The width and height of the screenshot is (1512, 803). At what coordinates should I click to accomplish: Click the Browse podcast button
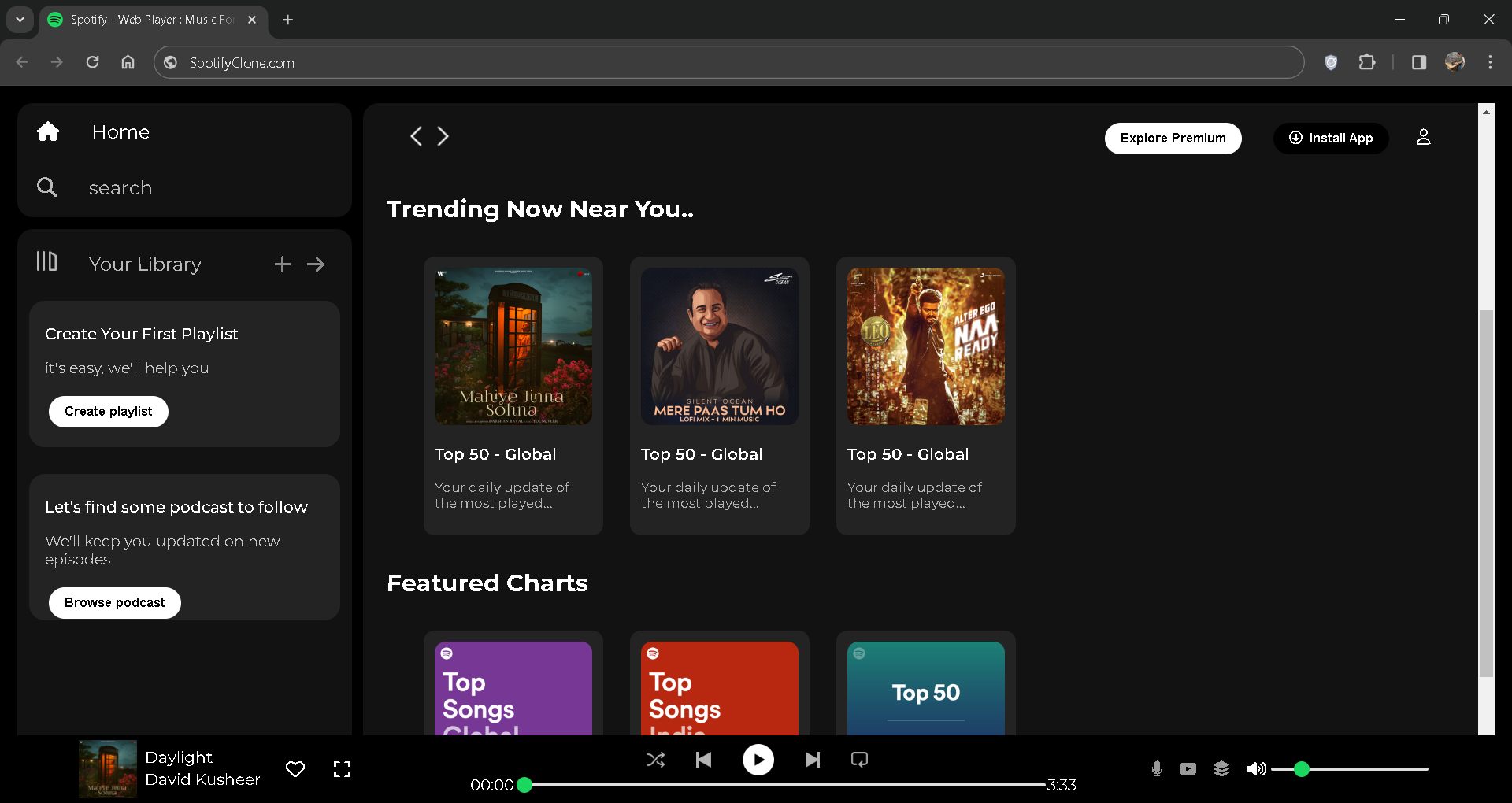click(115, 603)
